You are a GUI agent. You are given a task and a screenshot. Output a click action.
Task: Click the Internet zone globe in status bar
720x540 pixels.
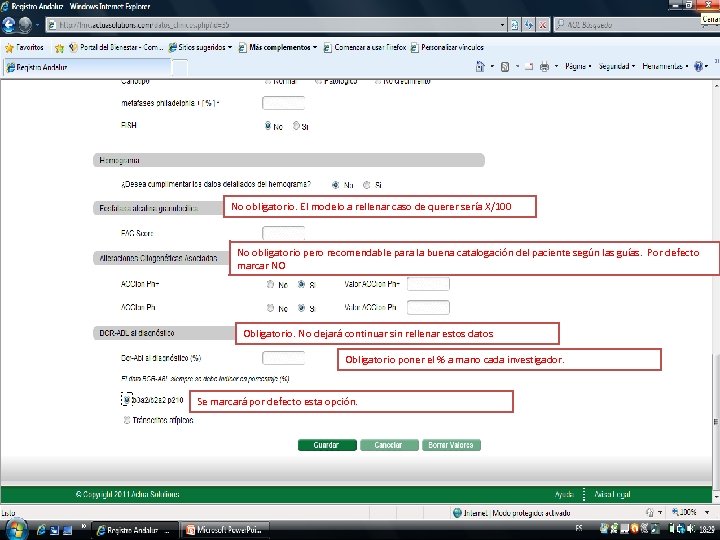457,513
